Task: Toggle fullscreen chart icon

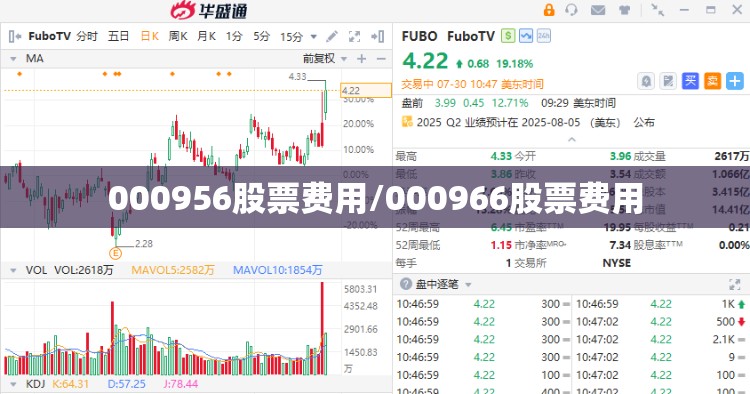Action: [354, 36]
